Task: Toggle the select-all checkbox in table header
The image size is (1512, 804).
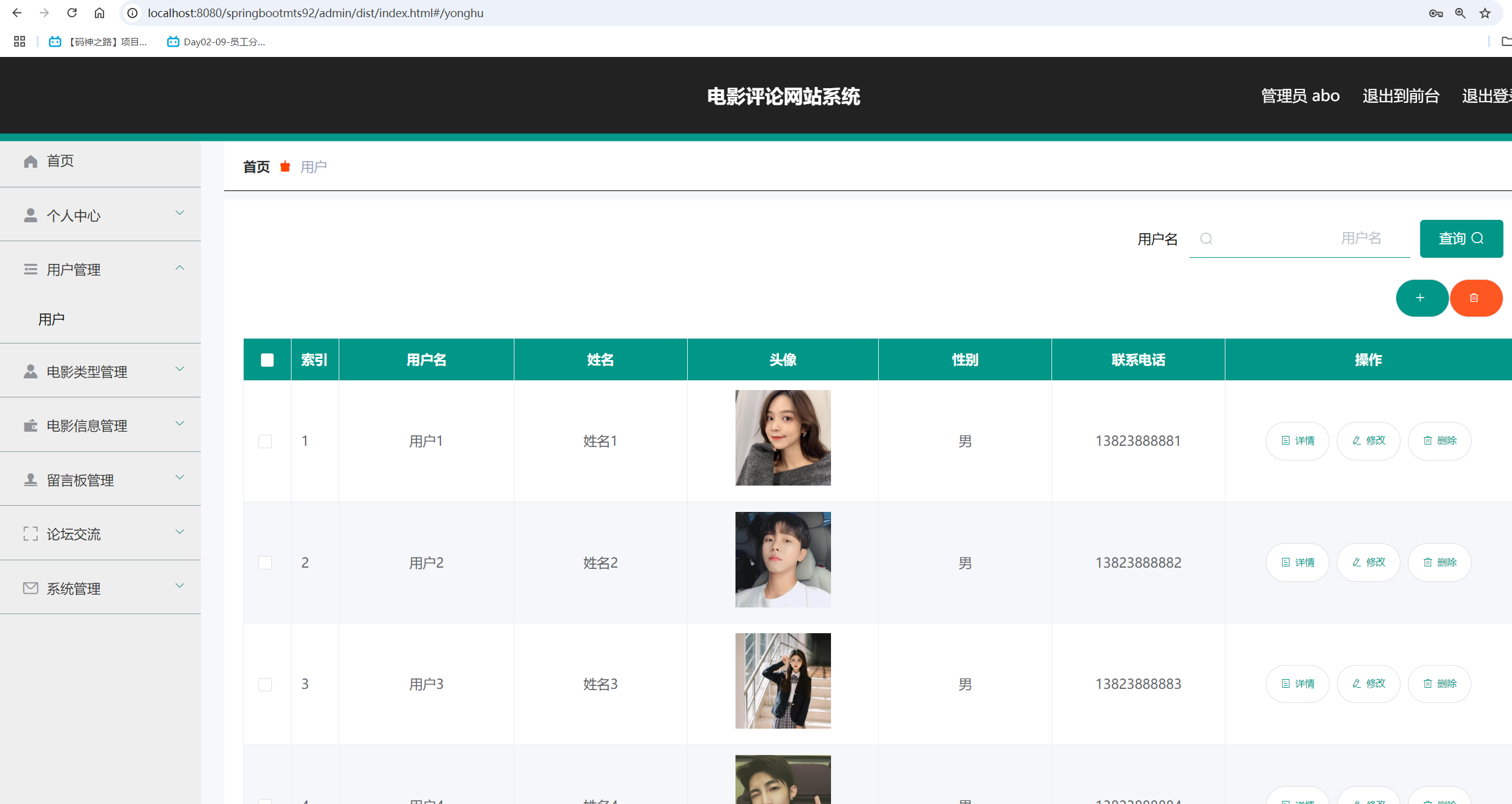Action: 266,359
